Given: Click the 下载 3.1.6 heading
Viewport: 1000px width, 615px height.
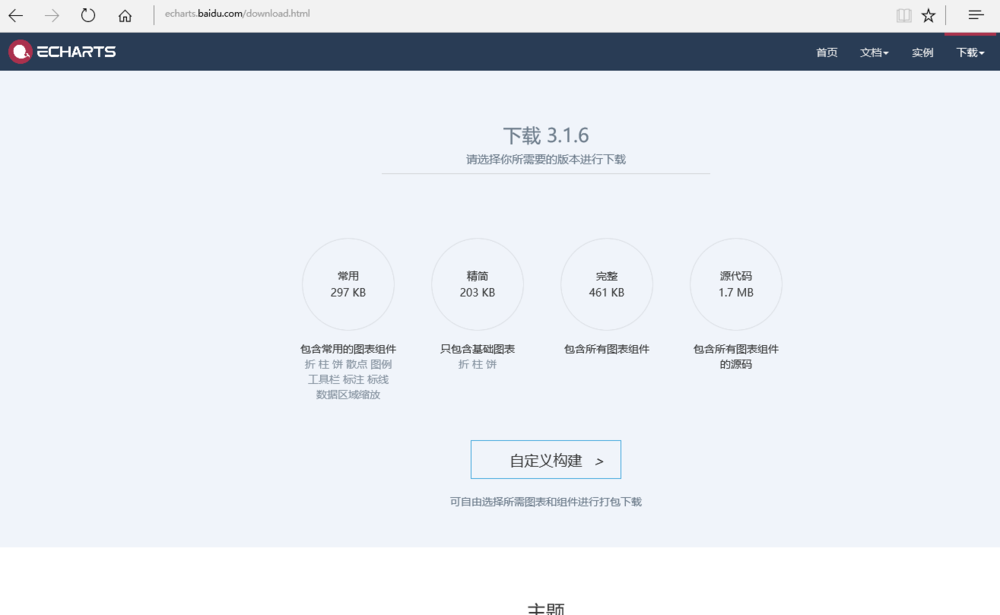Looking at the screenshot, I should 546,136.
